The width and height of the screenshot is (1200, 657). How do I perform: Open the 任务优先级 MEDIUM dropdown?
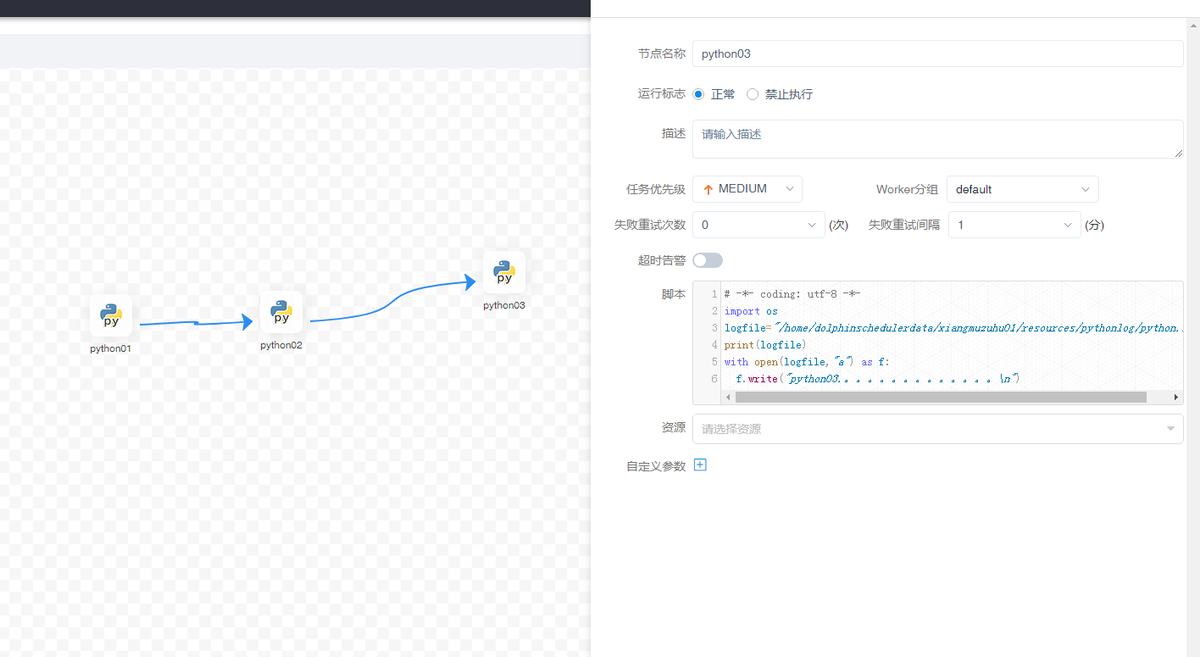click(x=747, y=189)
